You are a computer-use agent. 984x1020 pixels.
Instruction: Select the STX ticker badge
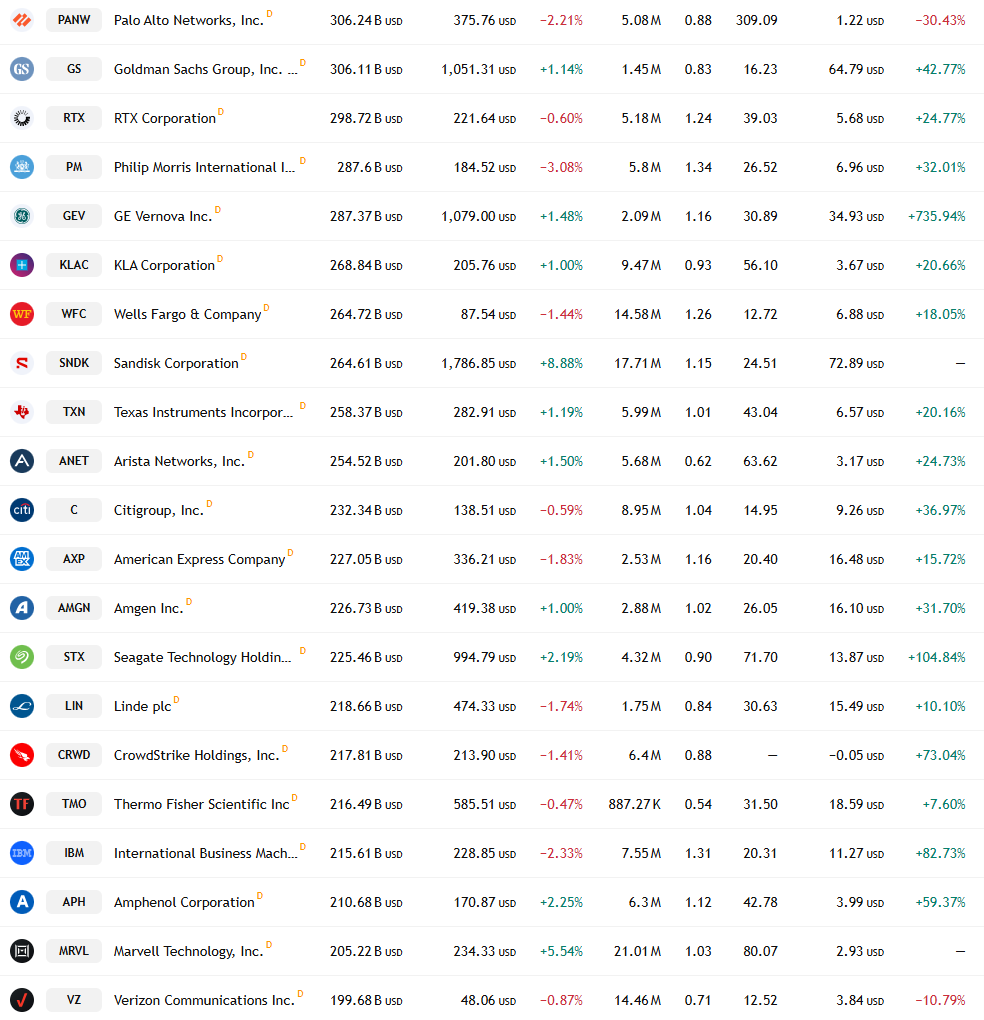tap(74, 657)
